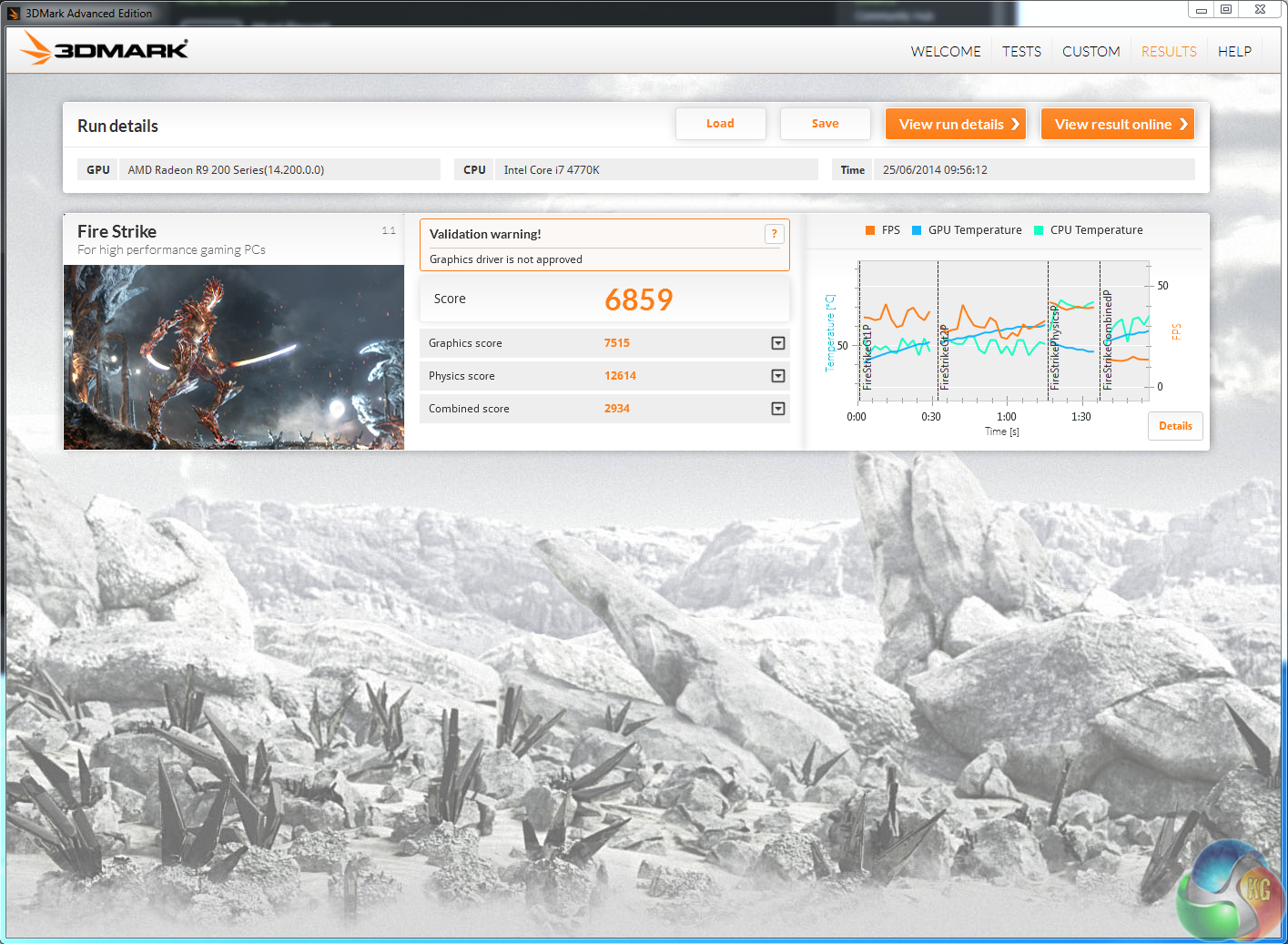1288x944 pixels.
Task: Click the Physics score value 12614
Action: coord(620,376)
